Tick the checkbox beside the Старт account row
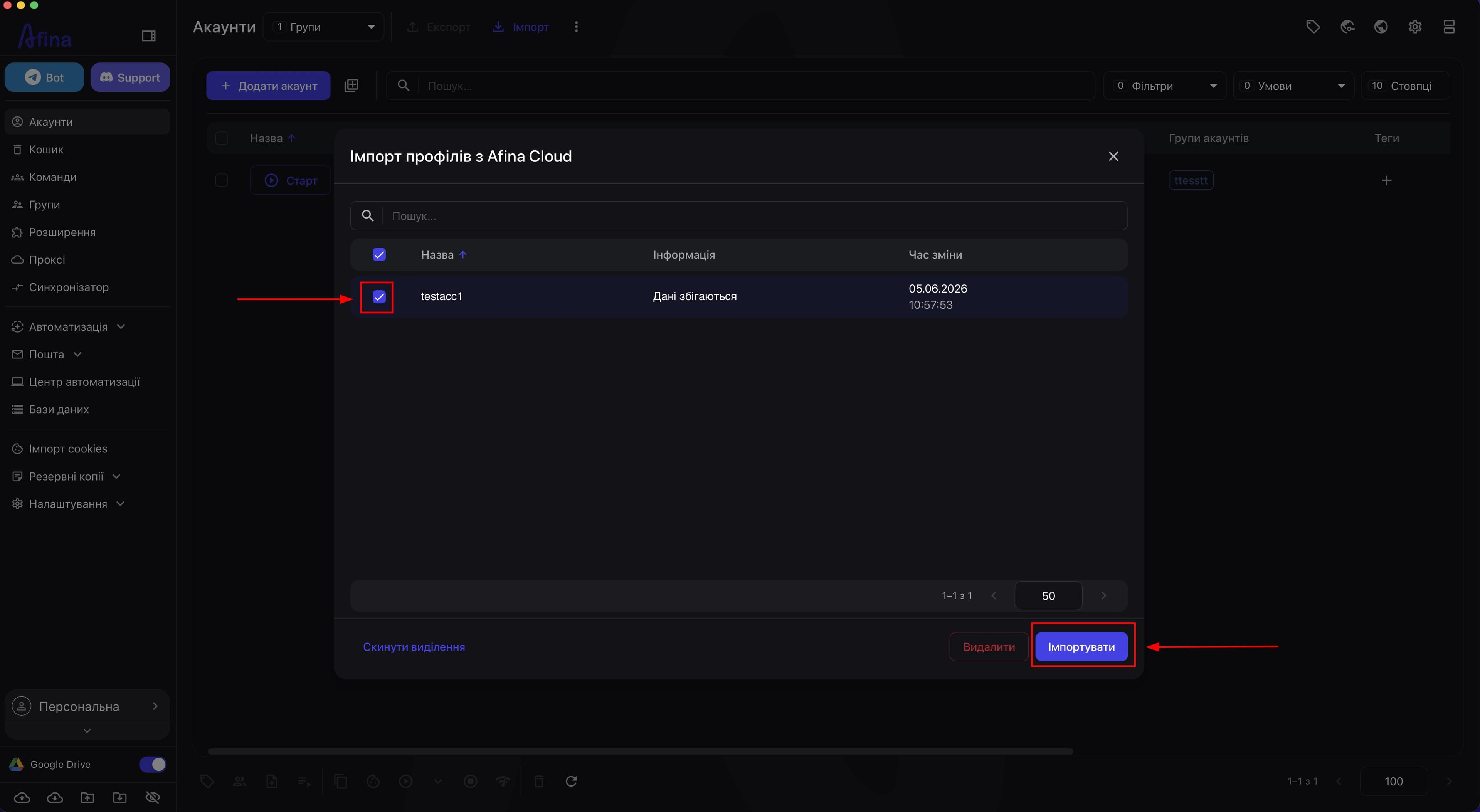 [222, 180]
